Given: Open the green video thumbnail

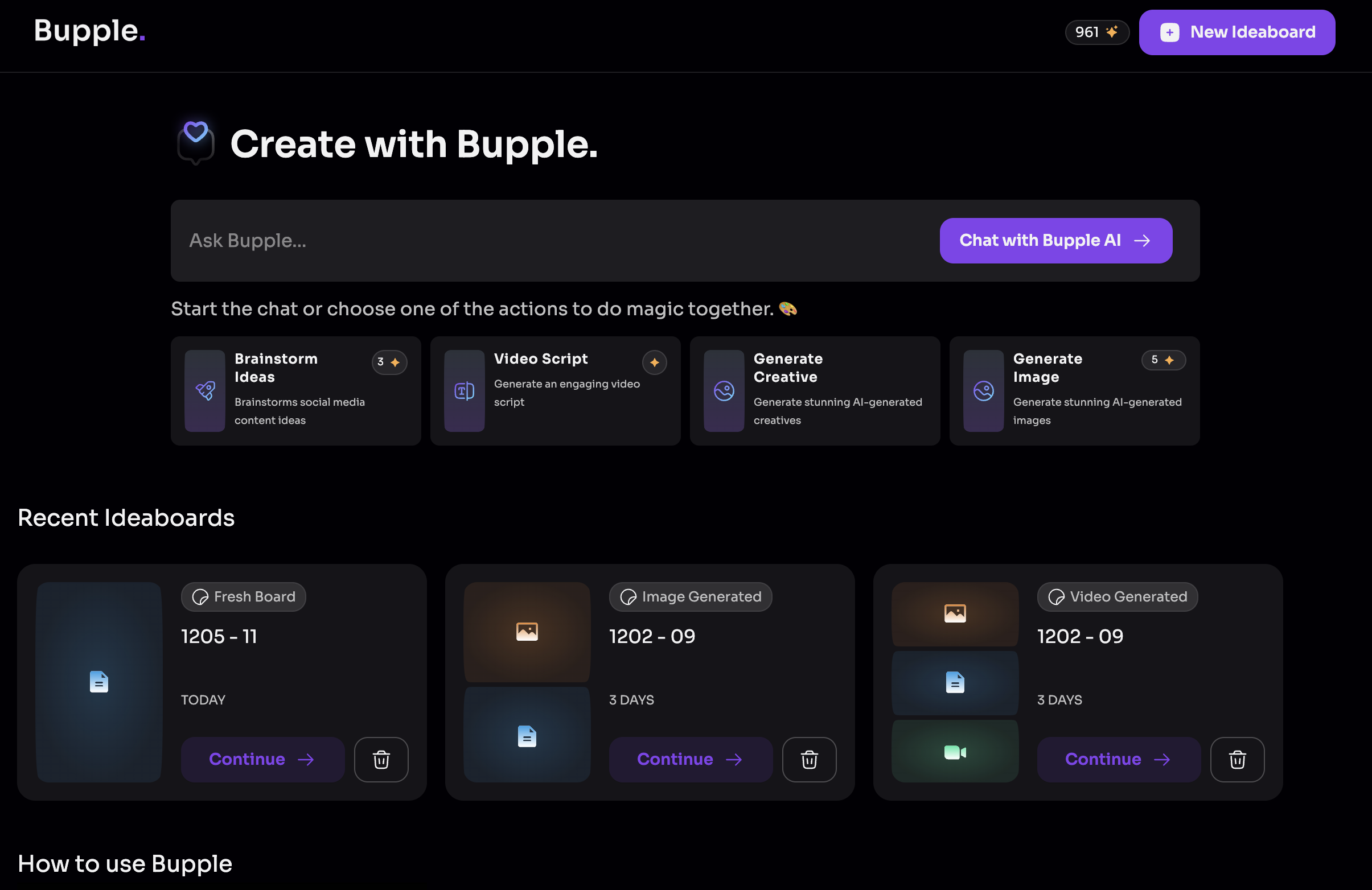Looking at the screenshot, I should coord(955,751).
